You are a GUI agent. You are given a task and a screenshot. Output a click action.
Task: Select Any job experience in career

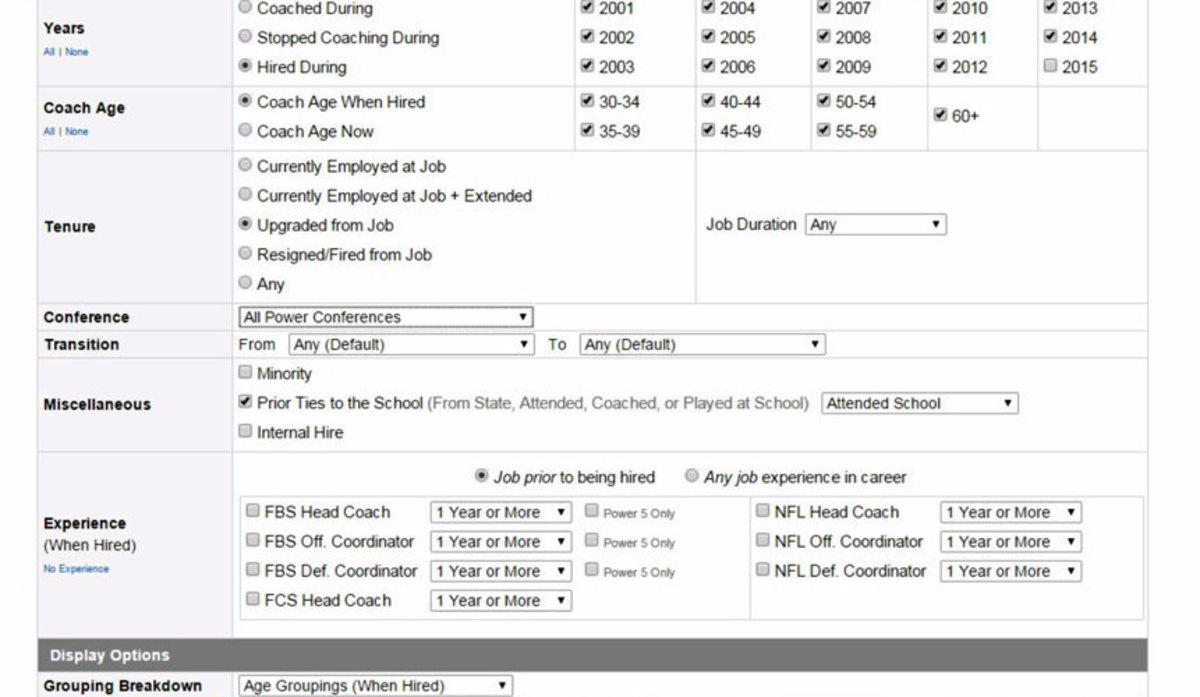pyautogui.click(x=691, y=477)
